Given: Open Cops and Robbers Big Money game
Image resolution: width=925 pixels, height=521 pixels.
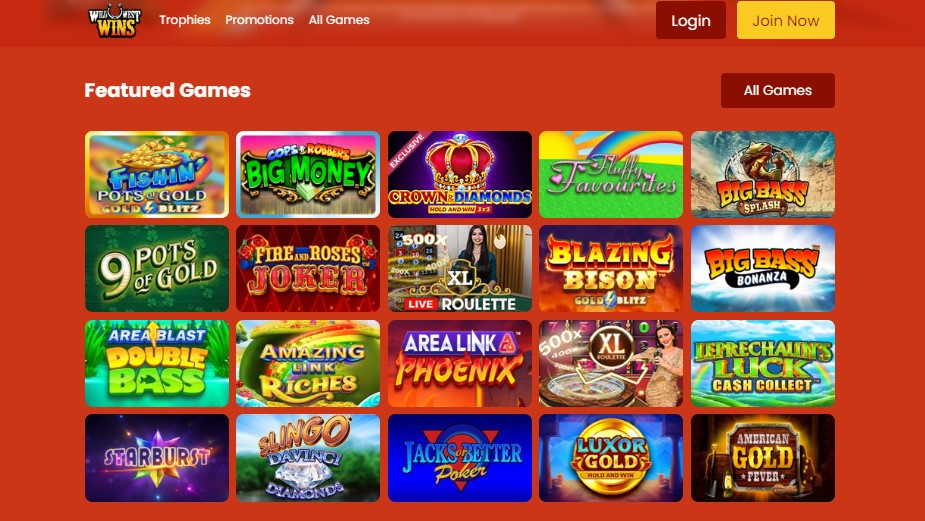Looking at the screenshot, I should point(308,175).
